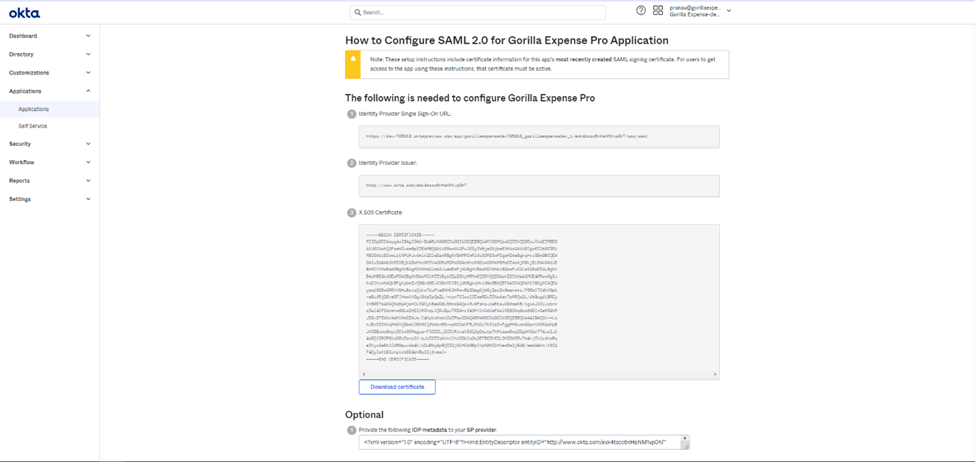Screen dimensions: 975x462
Task: Click the search magnifier icon
Action: coord(358,12)
